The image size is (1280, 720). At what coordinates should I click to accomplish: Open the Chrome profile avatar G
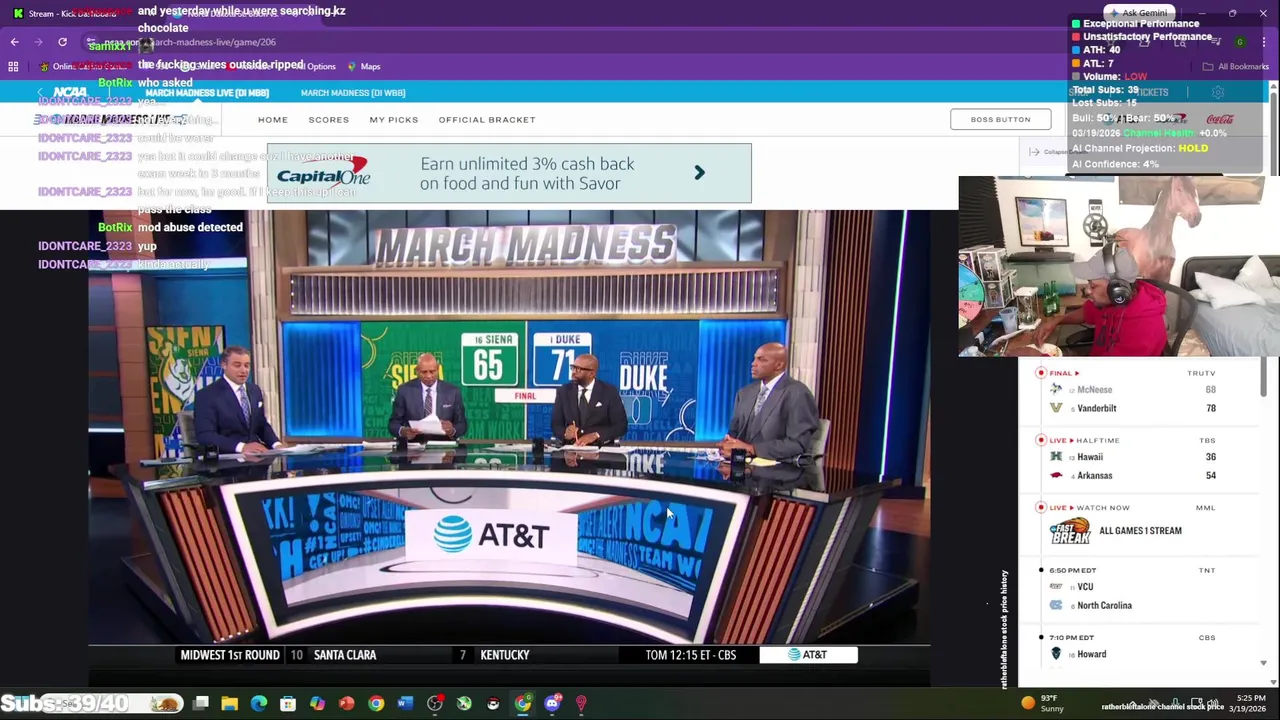pyautogui.click(x=1240, y=42)
